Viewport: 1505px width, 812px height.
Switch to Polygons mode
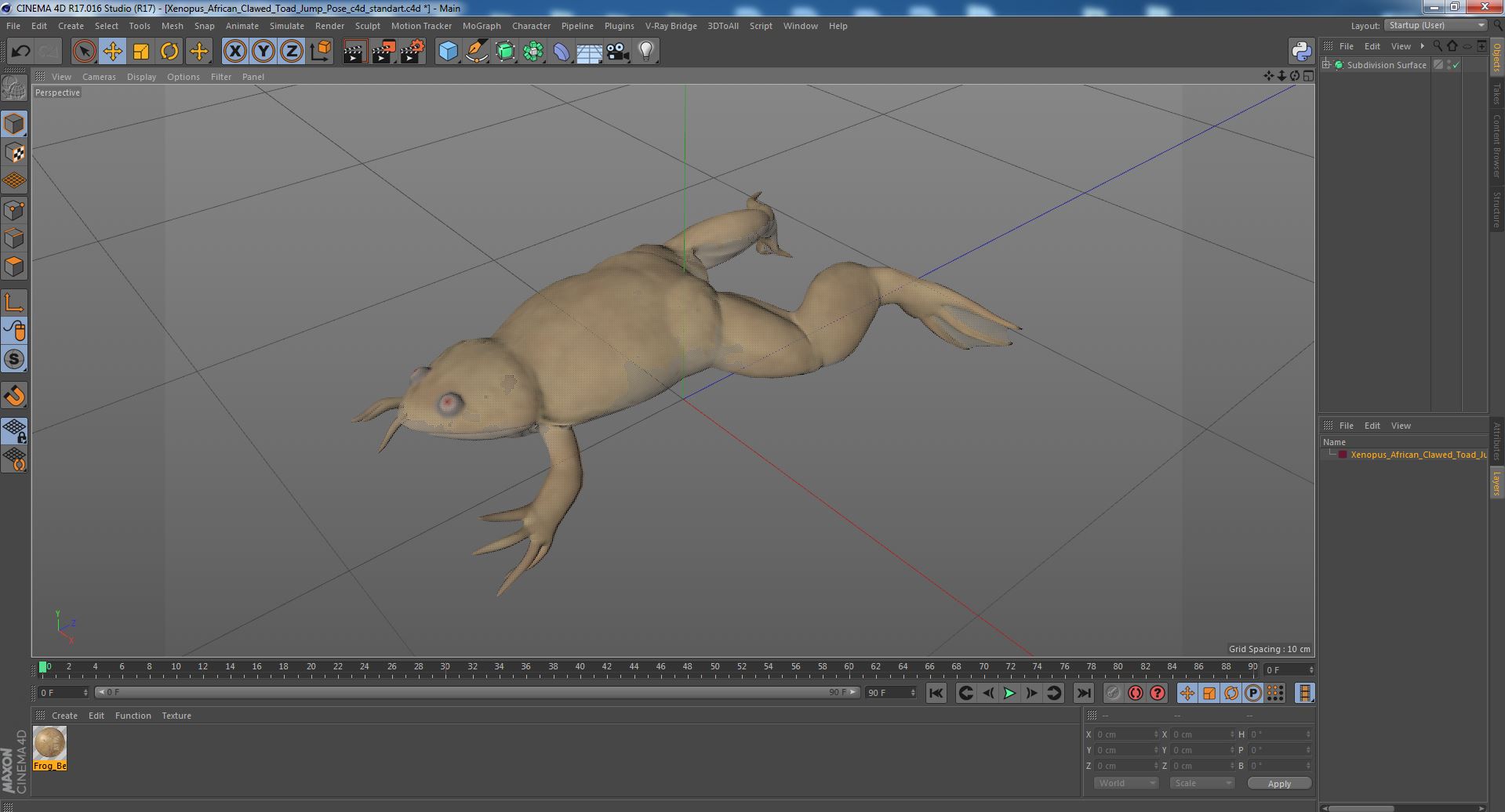click(x=14, y=266)
